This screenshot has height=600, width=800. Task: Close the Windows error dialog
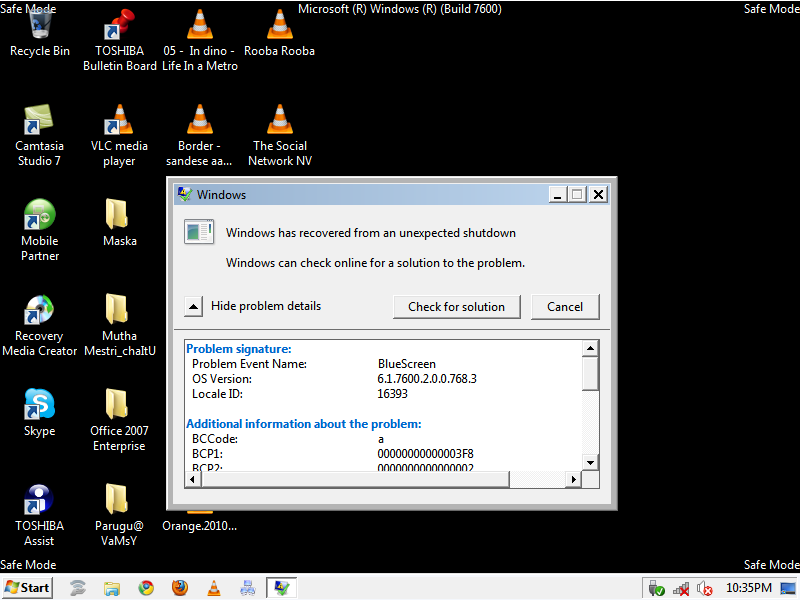pyautogui.click(x=598, y=194)
